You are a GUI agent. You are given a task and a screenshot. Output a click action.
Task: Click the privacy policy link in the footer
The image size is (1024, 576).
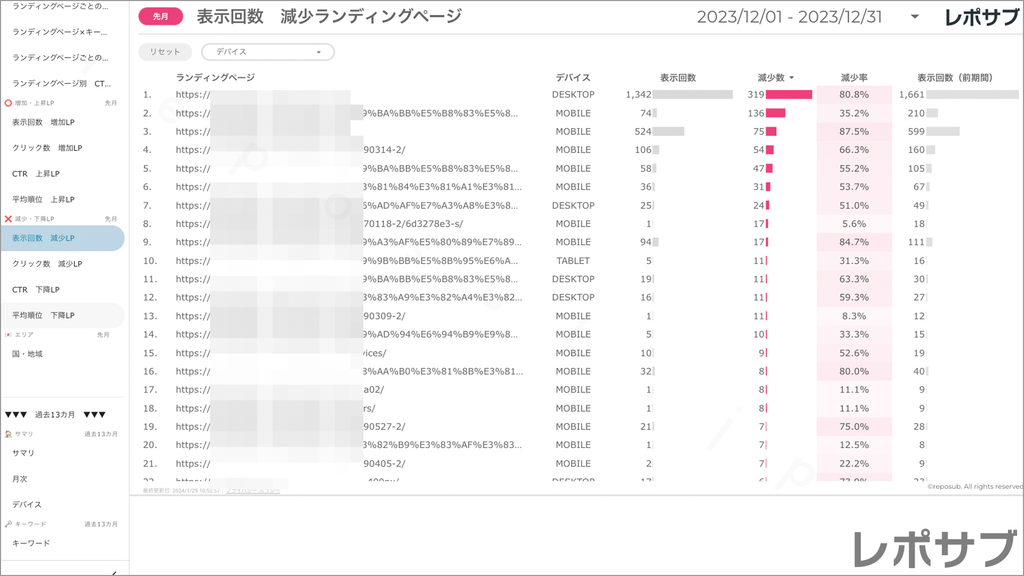252,491
